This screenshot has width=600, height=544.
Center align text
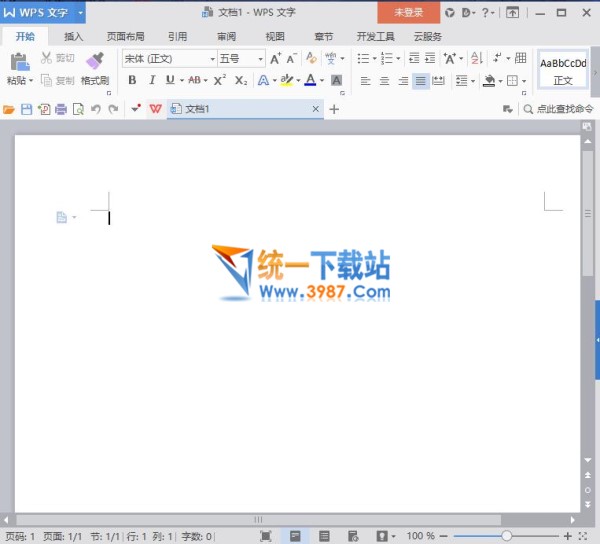[x=384, y=81]
